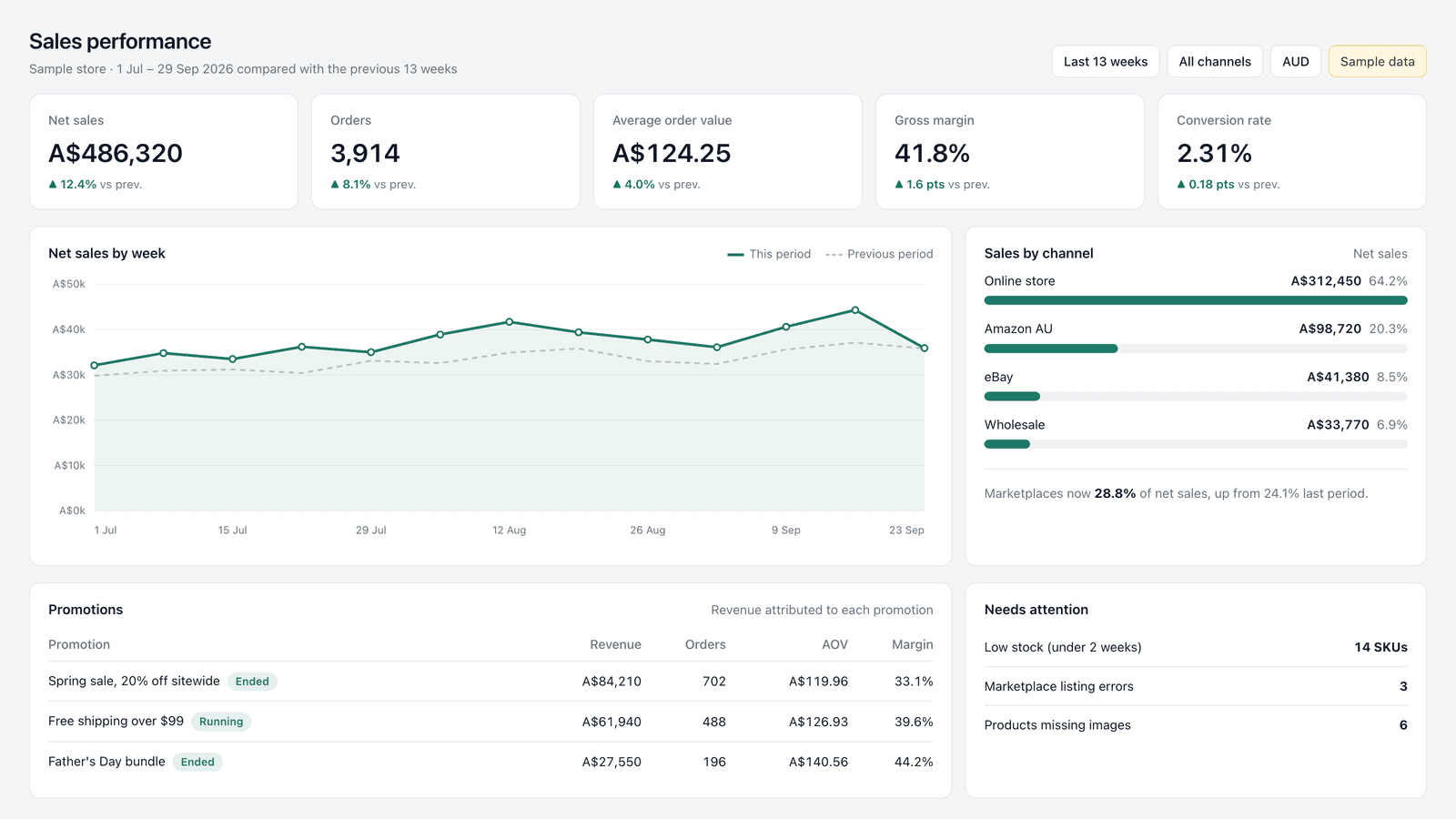Open the Average order value card
The height and width of the screenshot is (819, 1456).
coord(728,152)
